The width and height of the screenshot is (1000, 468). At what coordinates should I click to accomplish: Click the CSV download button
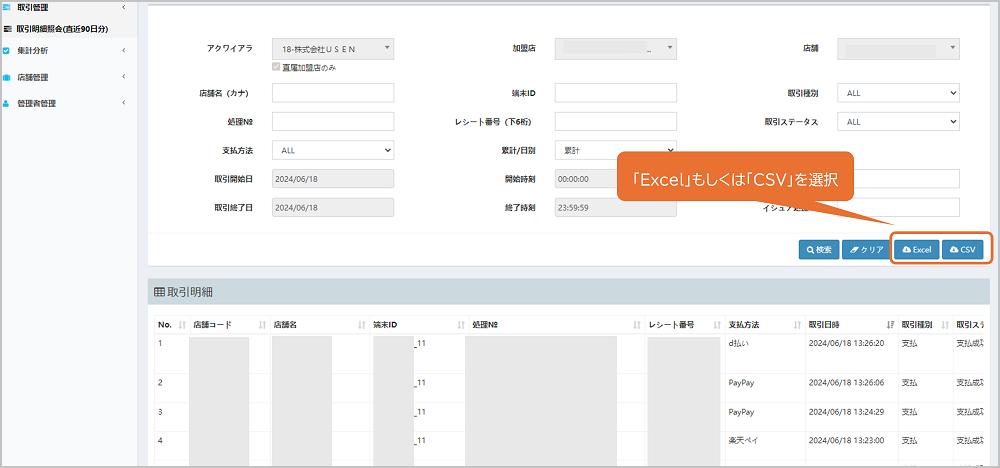coord(962,249)
